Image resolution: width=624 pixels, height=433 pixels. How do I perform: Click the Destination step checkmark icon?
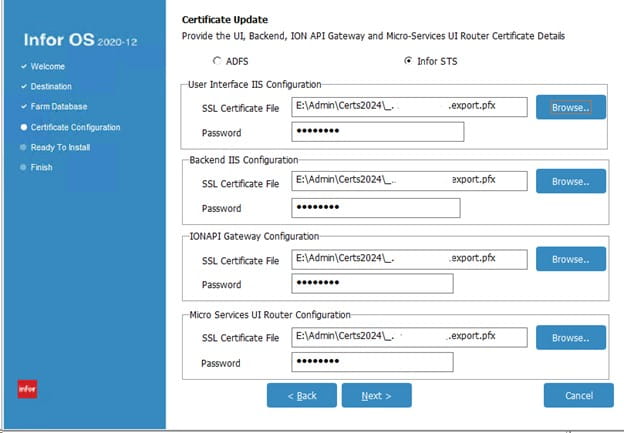click(x=24, y=86)
